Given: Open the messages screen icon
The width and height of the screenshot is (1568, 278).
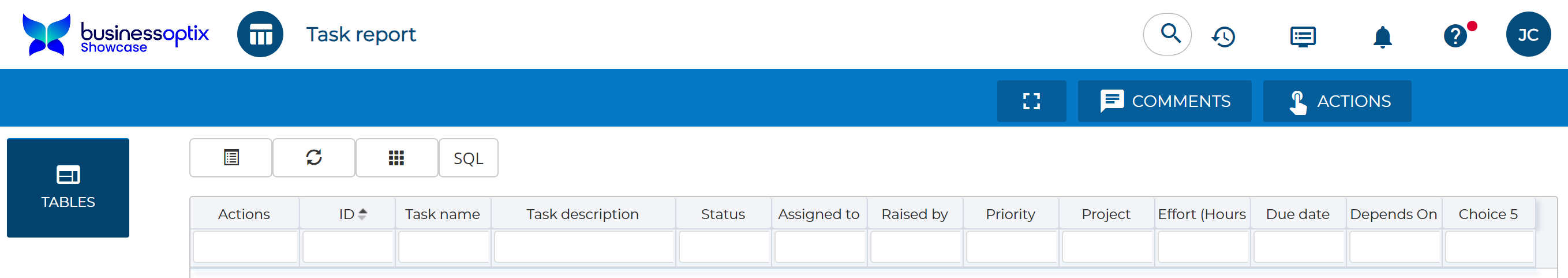Looking at the screenshot, I should [x=1303, y=36].
